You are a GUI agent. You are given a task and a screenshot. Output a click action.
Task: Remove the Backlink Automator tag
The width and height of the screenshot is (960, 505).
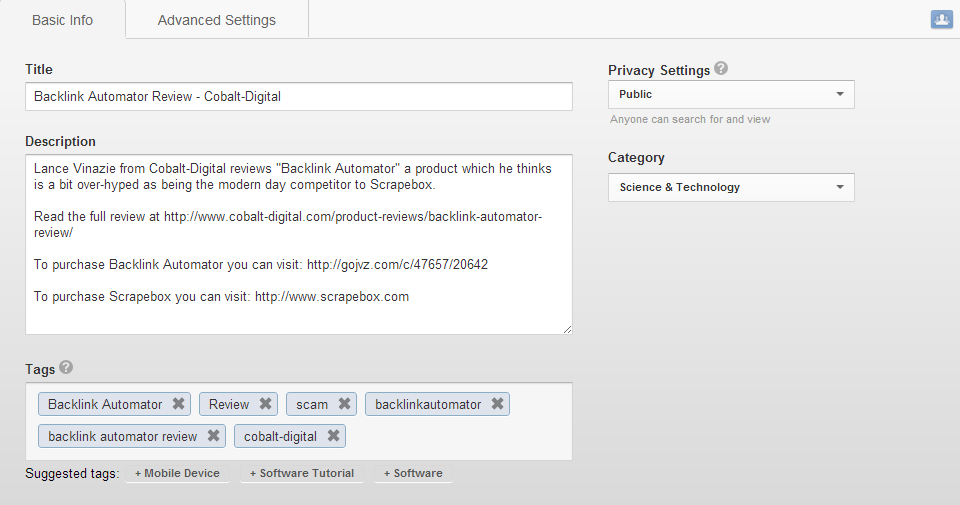tap(178, 404)
